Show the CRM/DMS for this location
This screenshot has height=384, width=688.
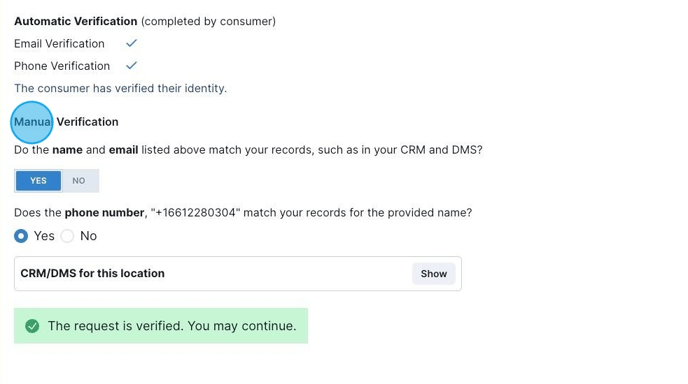click(x=434, y=274)
